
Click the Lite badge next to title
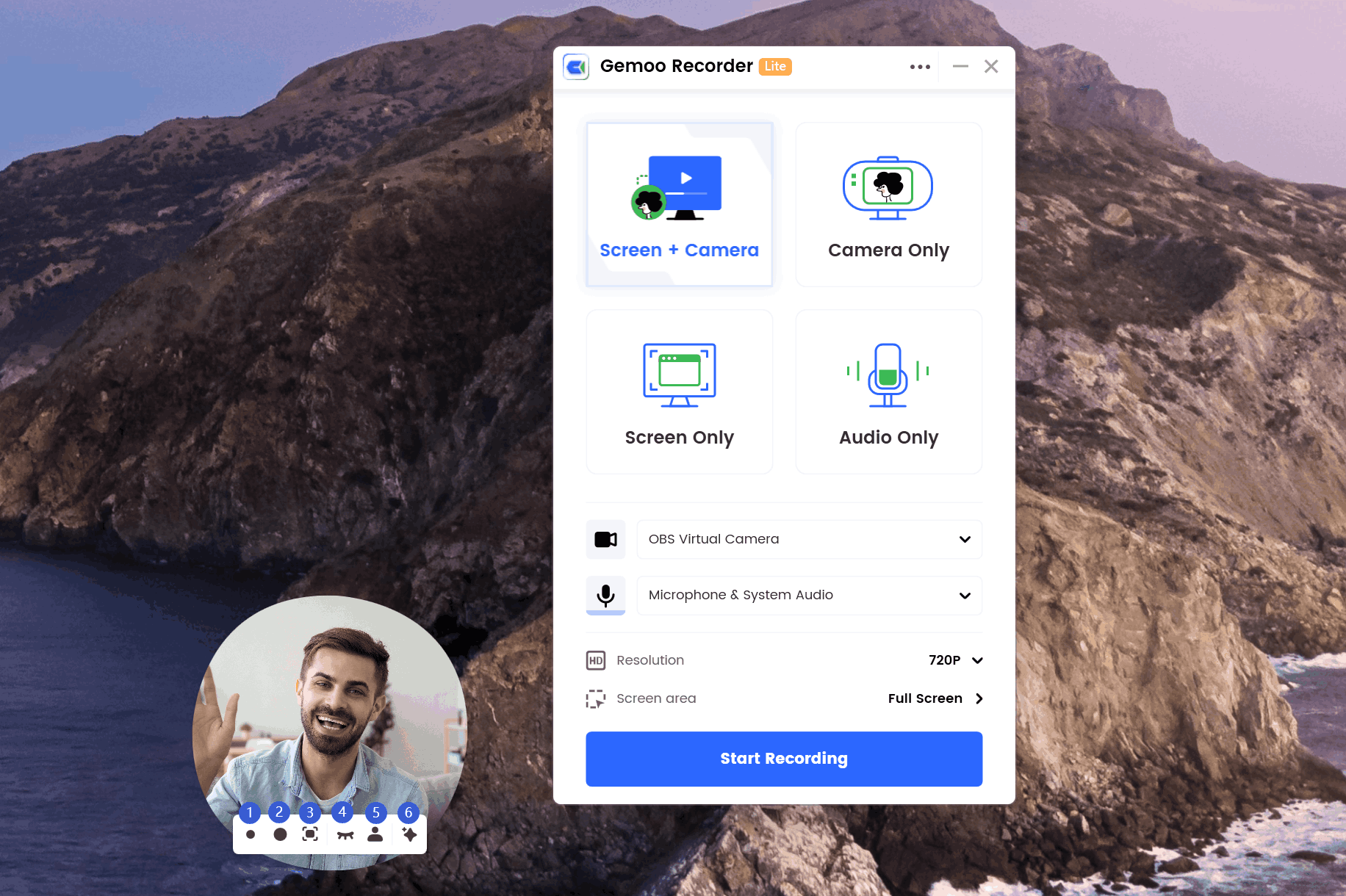[x=775, y=66]
